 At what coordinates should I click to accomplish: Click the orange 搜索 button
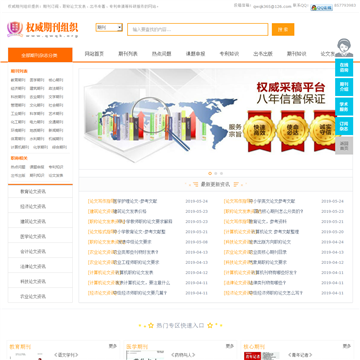pyautogui.click(x=283, y=29)
